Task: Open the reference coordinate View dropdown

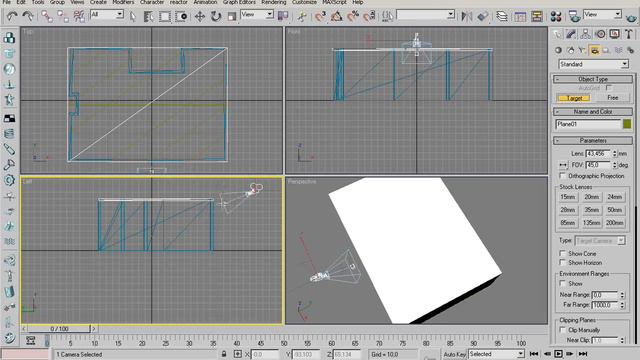Action: pyautogui.click(x=257, y=15)
